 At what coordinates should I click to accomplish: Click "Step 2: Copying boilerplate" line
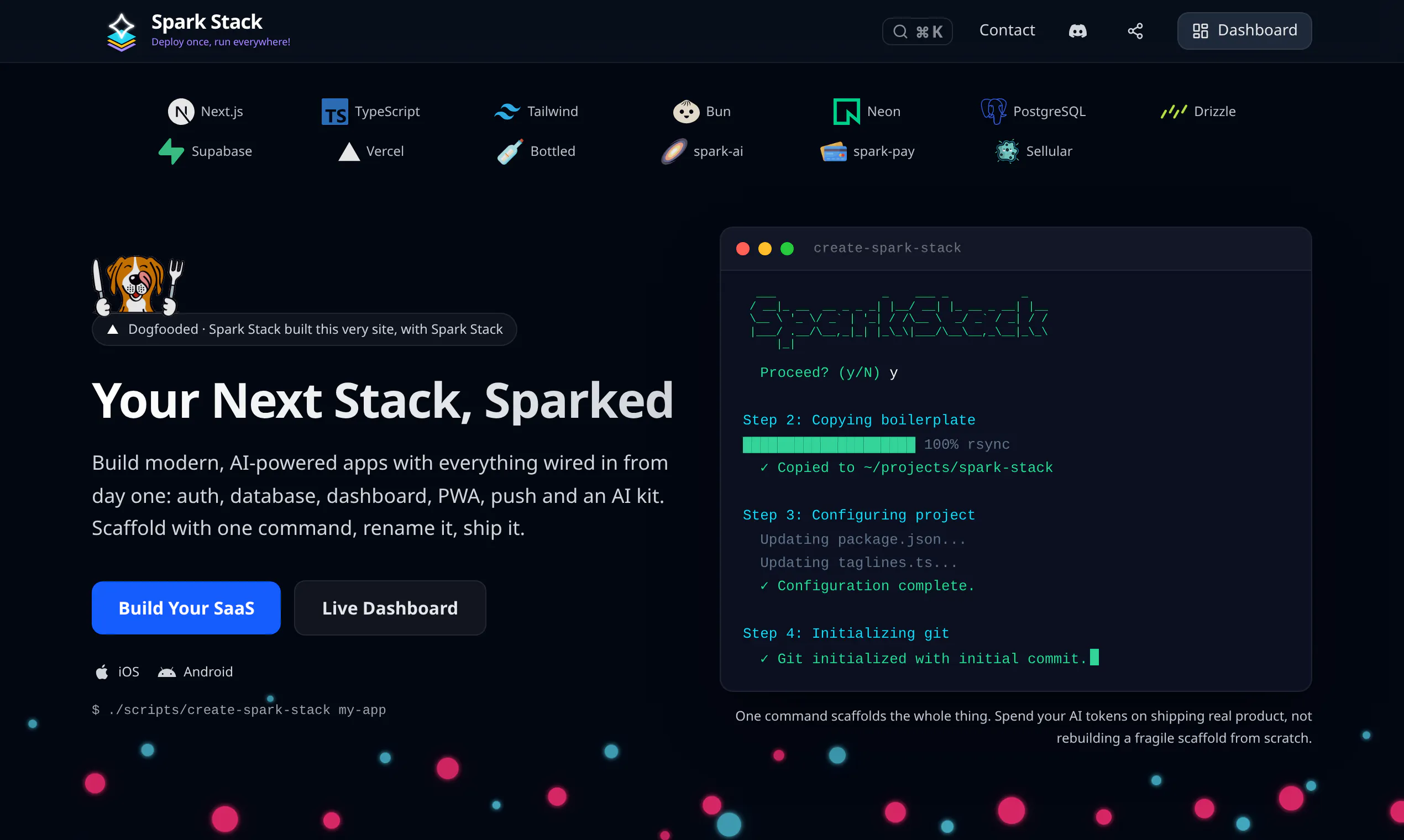(859, 420)
